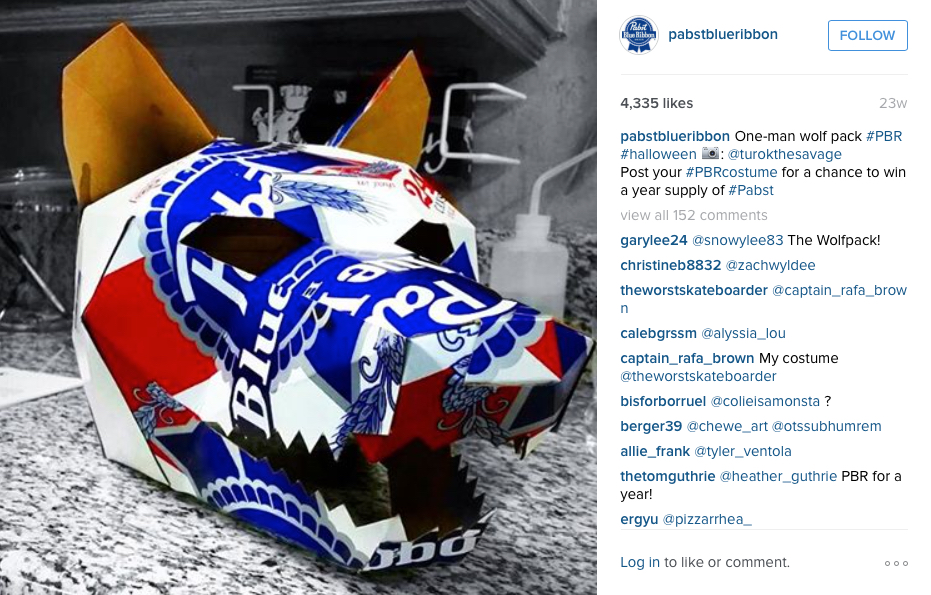Open the #PBRcostume hashtag link
Image resolution: width=931 pixels, height=595 pixels.
pyautogui.click(x=731, y=172)
